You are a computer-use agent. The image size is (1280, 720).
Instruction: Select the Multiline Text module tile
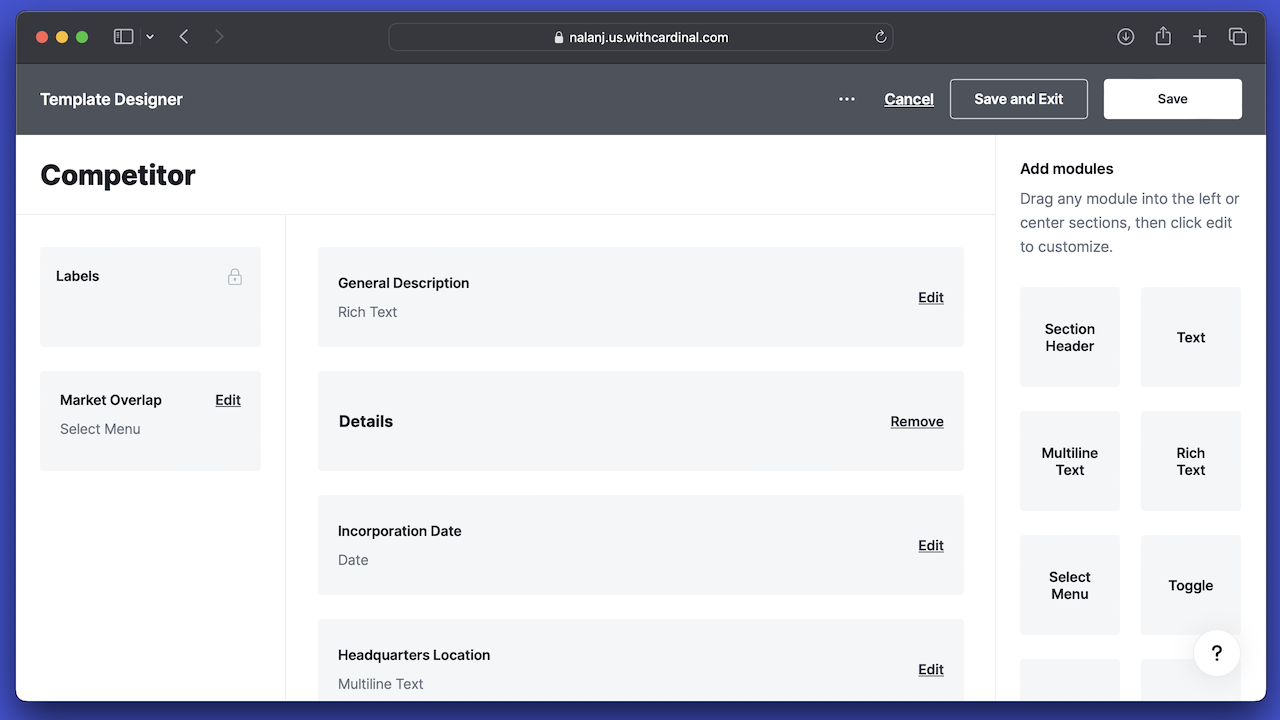[1070, 461]
